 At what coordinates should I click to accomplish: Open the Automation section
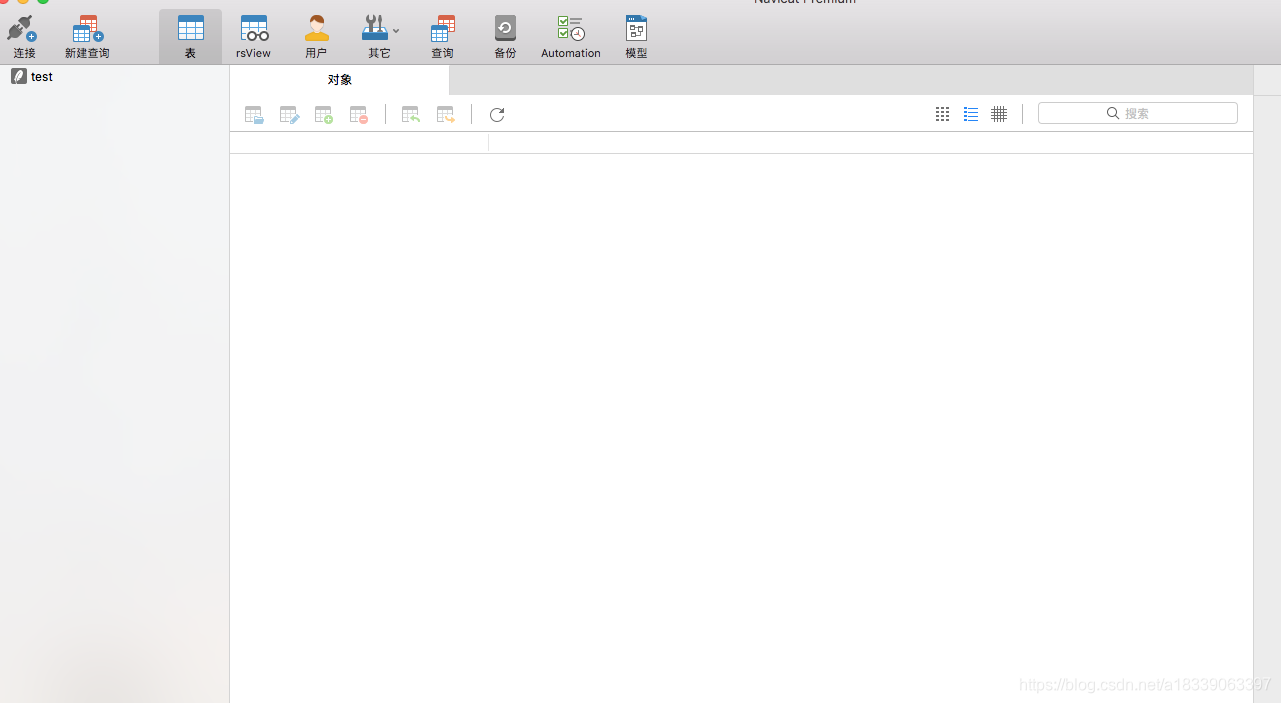[x=571, y=36]
